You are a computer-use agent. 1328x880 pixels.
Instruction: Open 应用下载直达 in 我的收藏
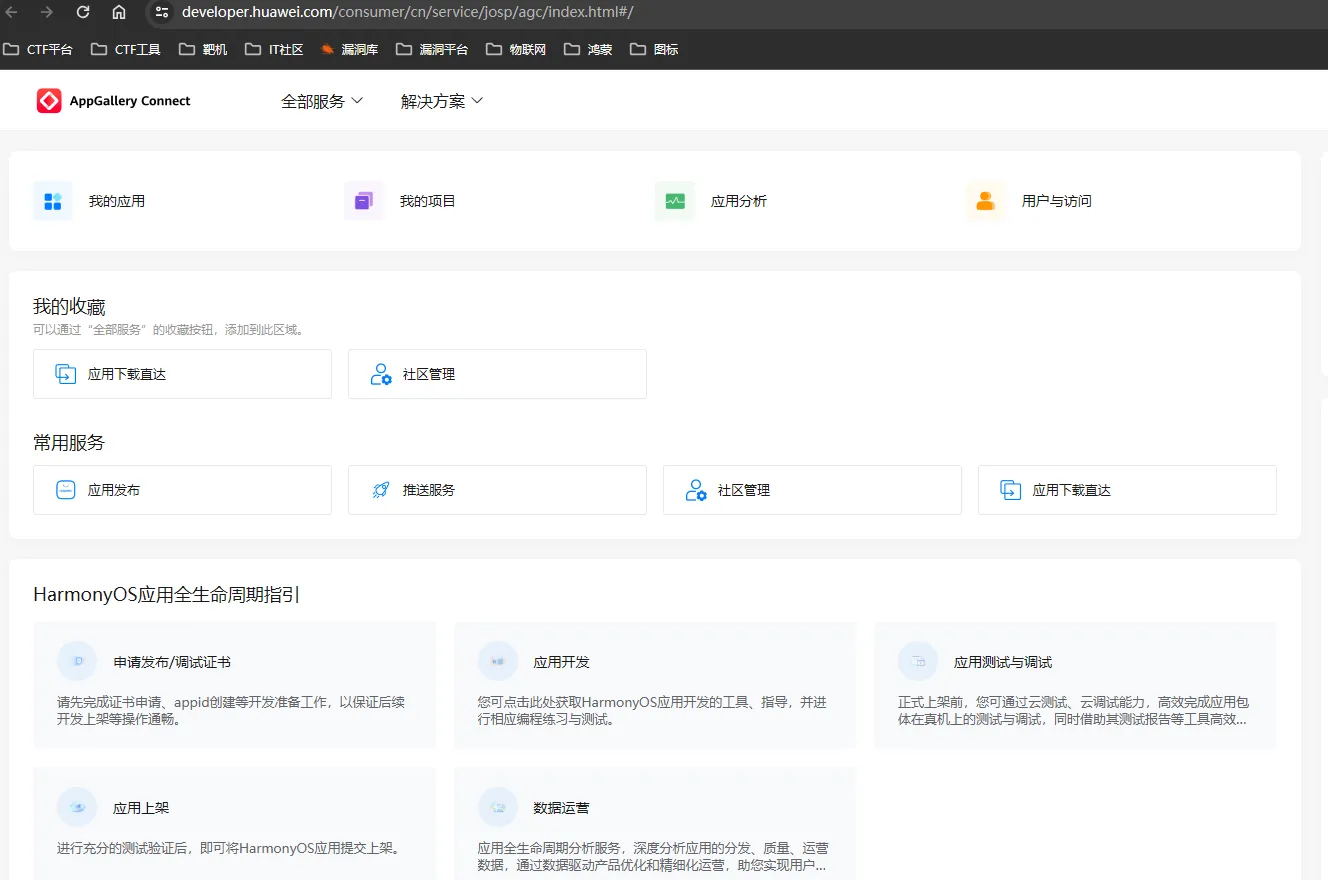click(182, 374)
